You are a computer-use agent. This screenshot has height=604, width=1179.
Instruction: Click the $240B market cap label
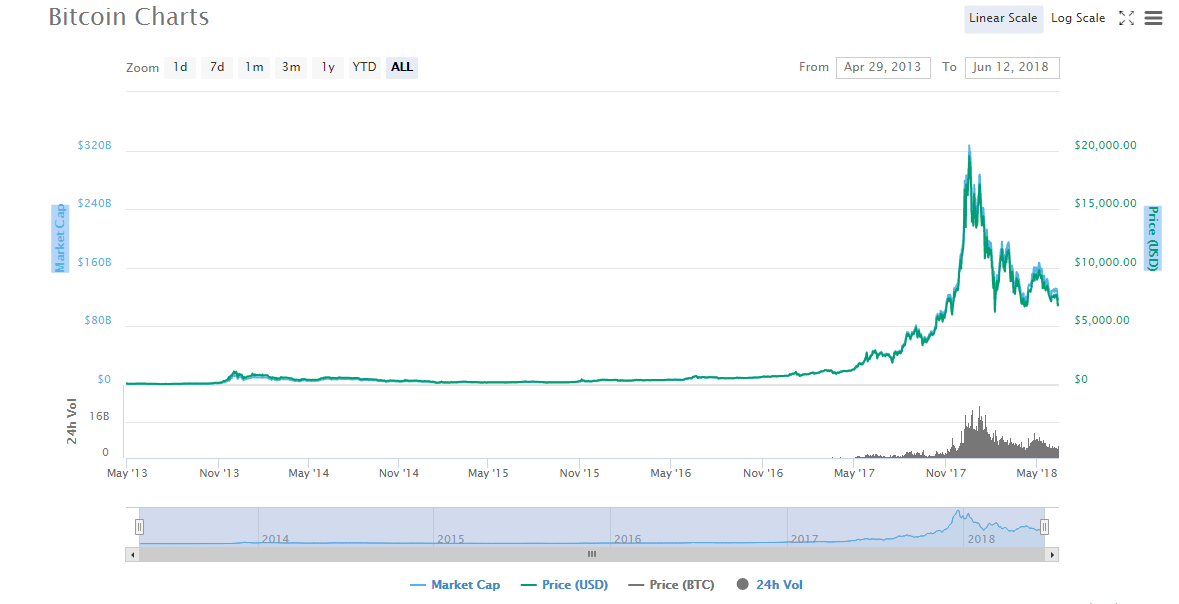tap(95, 203)
